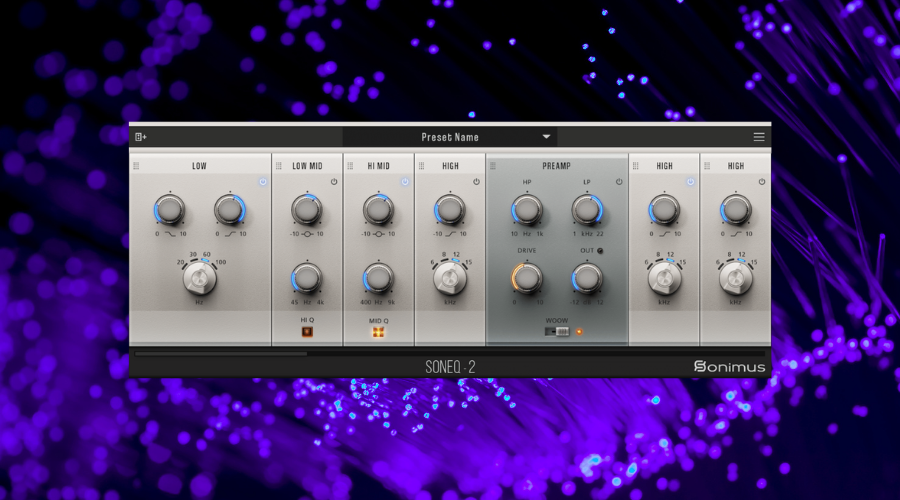Screen dimensions: 900x500
Task: Toggle power on the HI MID module
Action: (405, 182)
